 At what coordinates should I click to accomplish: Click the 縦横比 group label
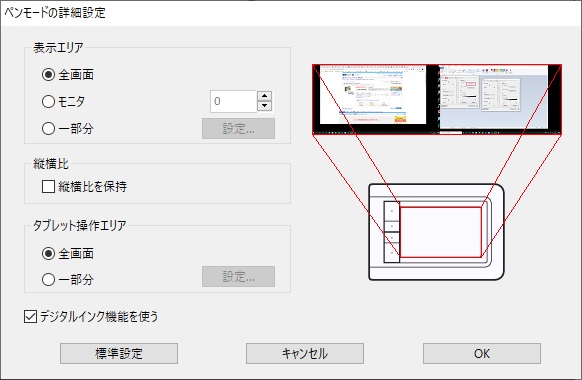pos(51,163)
